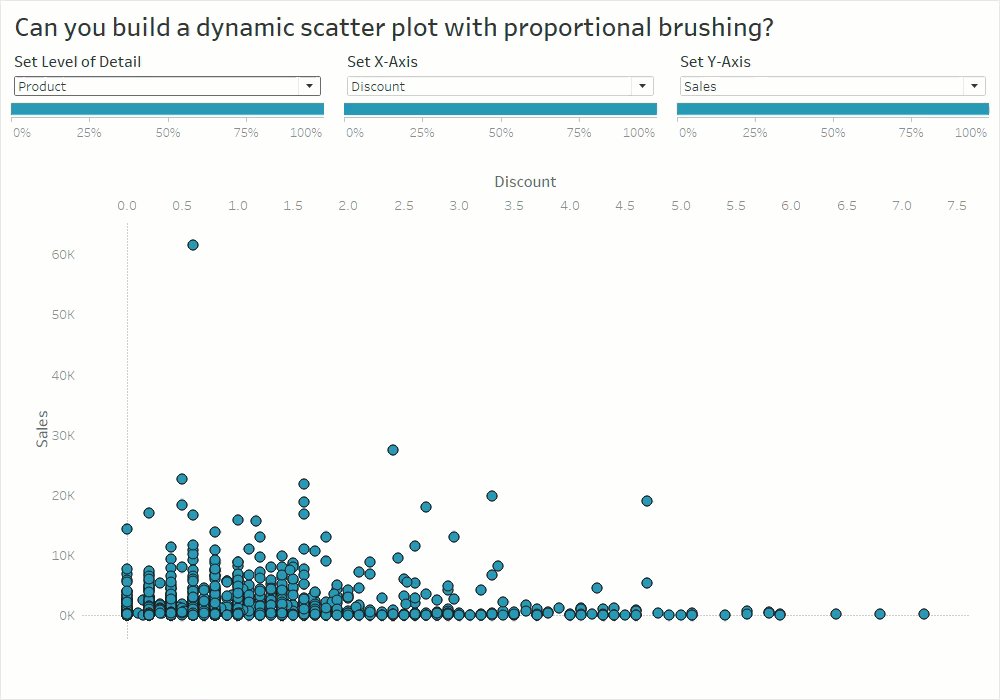1000x700 pixels.
Task: Click the teal bar under Set Y-Axis
Action: coord(833,109)
